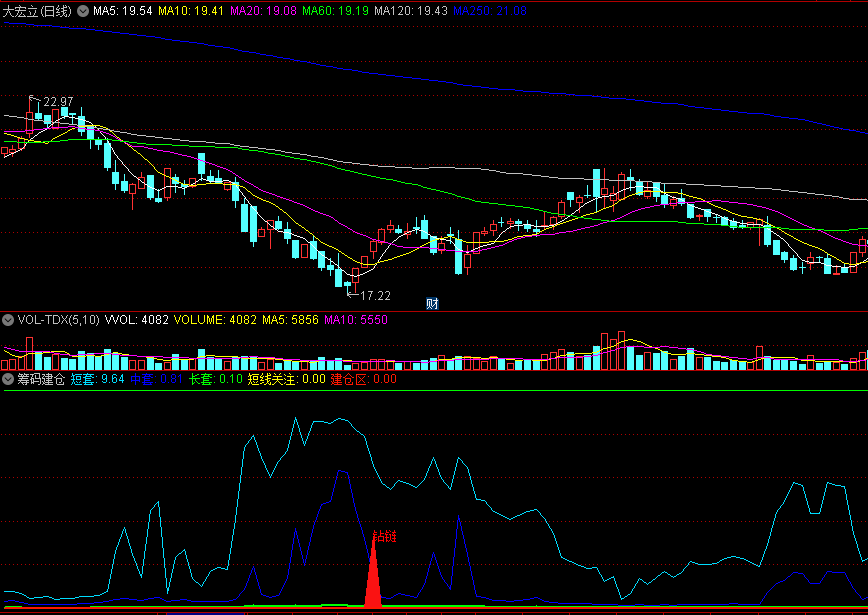The height and width of the screenshot is (615, 868).
Task: Click the 17.22 low price label
Action: coord(375,296)
